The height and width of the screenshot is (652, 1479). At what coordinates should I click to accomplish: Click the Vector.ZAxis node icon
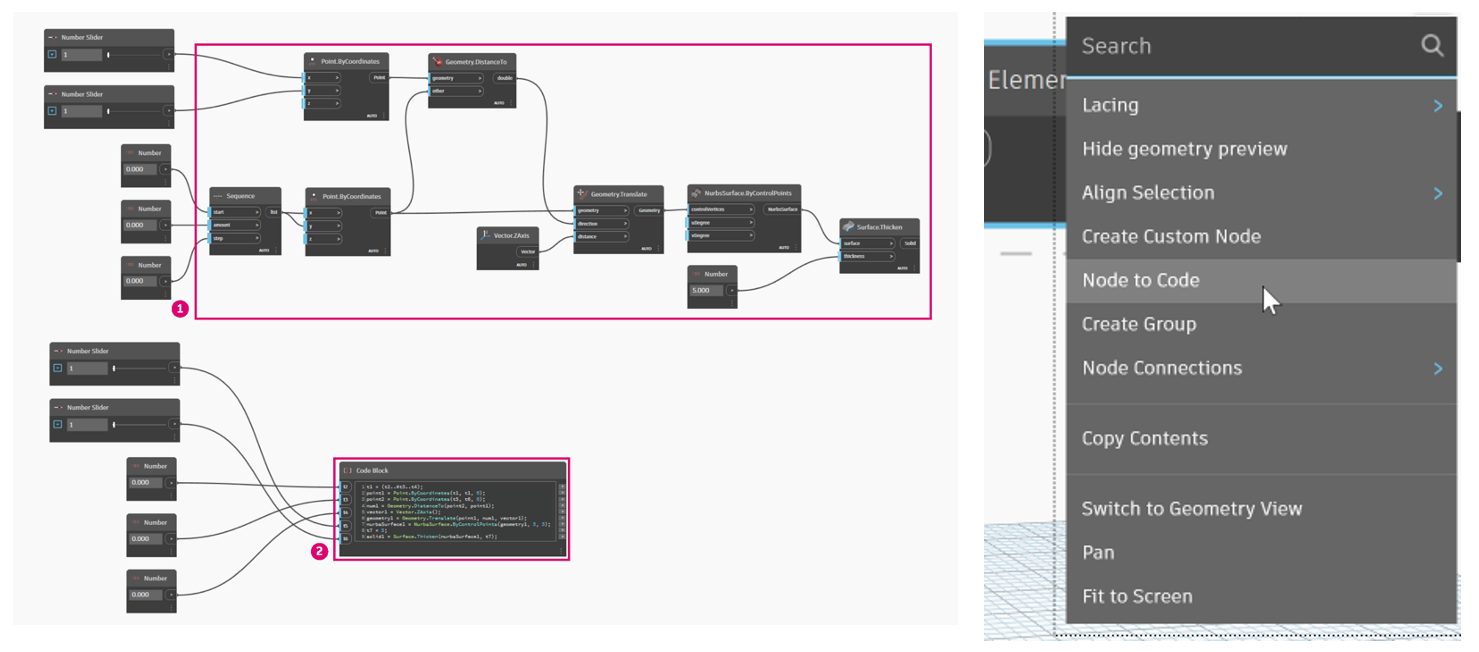[x=485, y=234]
